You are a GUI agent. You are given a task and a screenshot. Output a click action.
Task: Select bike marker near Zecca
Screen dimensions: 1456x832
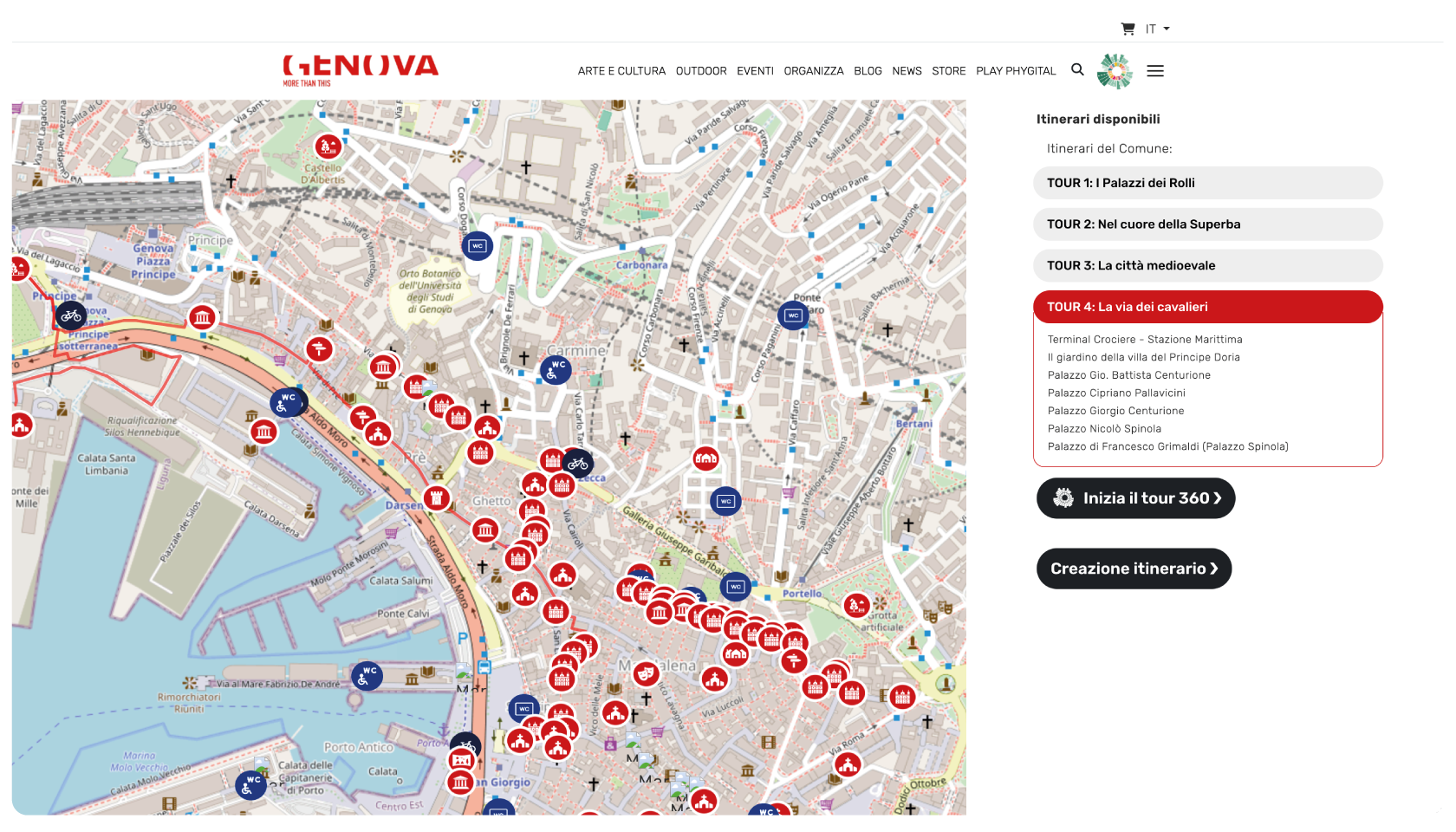tap(578, 464)
